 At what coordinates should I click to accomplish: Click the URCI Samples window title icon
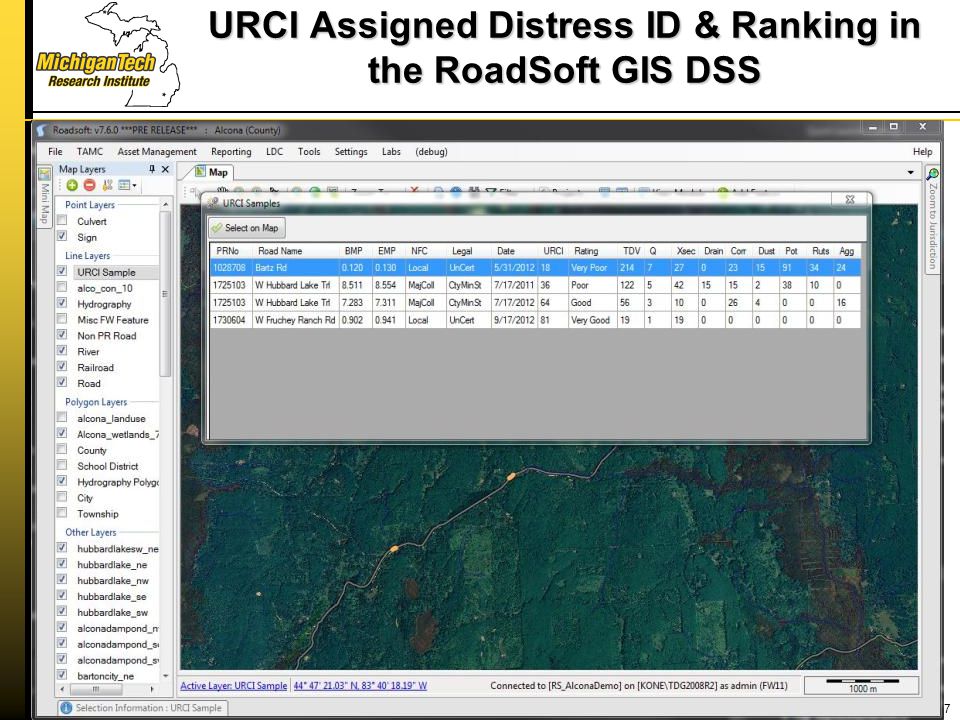pyautogui.click(x=213, y=203)
